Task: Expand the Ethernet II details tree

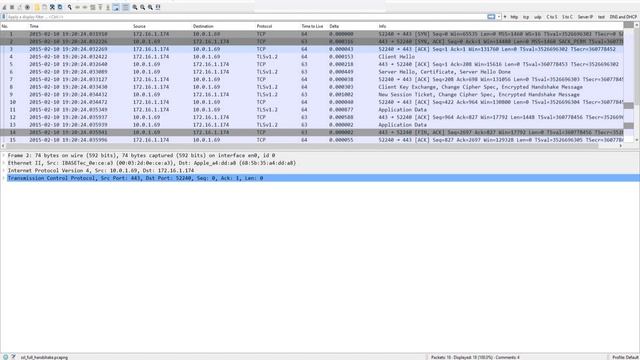Action: click(x=4, y=163)
